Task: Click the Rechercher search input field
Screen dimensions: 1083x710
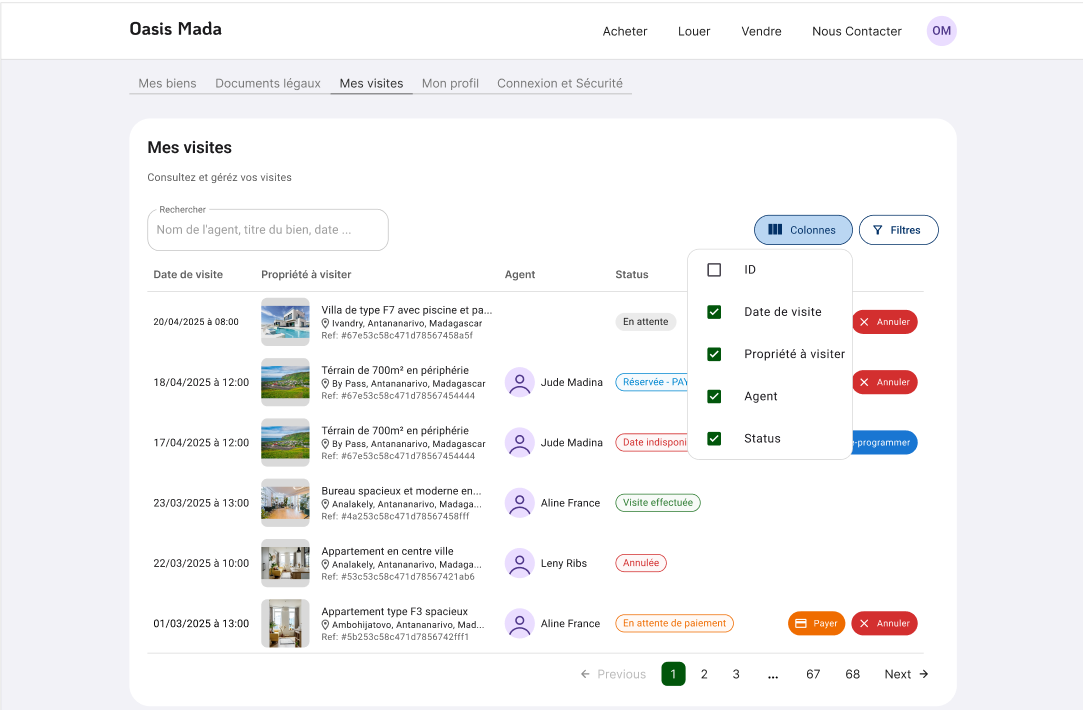Action: coord(267,230)
